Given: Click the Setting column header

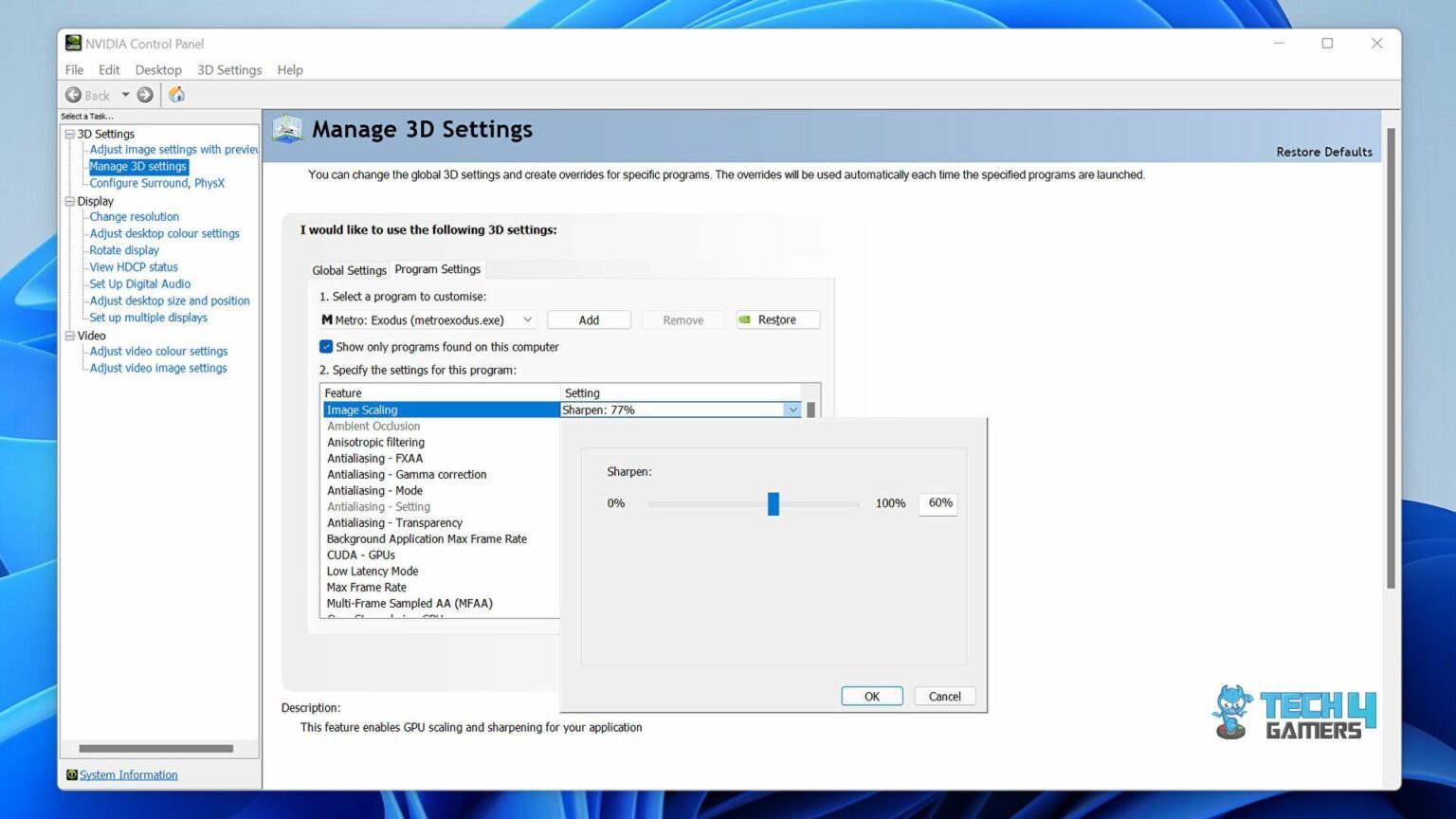Looking at the screenshot, I should (681, 393).
